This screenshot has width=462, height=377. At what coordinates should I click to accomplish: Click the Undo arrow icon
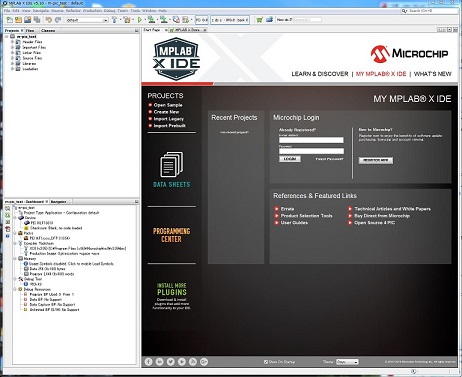pos(49,20)
